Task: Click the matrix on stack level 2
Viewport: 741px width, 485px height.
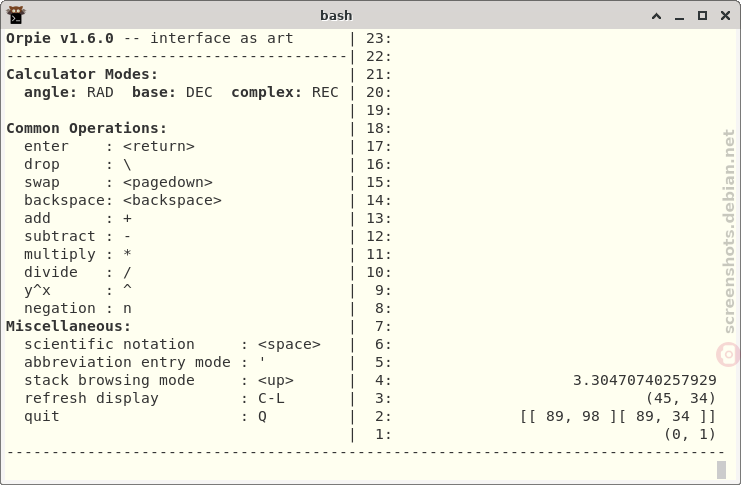Action: (618, 416)
